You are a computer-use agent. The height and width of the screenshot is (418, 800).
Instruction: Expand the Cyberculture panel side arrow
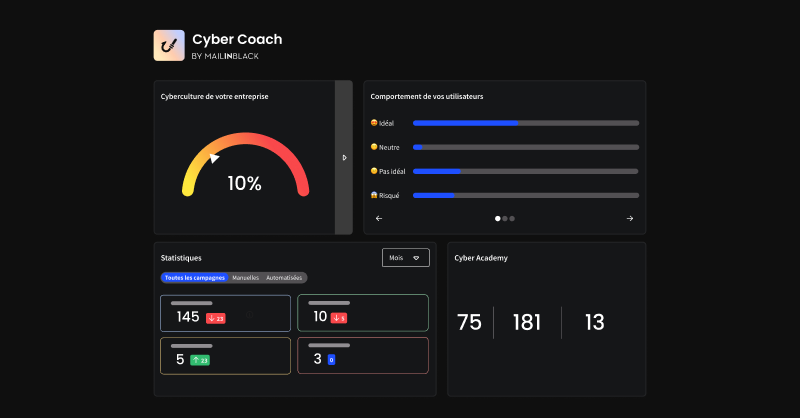pos(344,157)
